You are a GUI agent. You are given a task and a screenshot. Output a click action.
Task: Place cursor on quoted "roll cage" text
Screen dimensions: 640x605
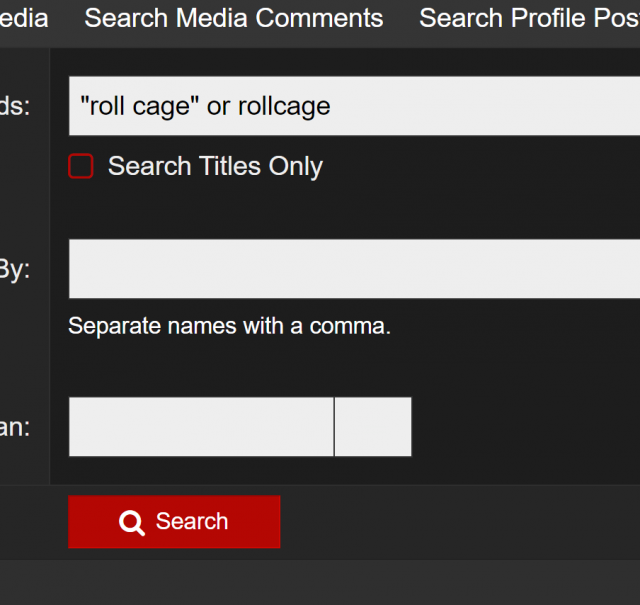tap(140, 106)
